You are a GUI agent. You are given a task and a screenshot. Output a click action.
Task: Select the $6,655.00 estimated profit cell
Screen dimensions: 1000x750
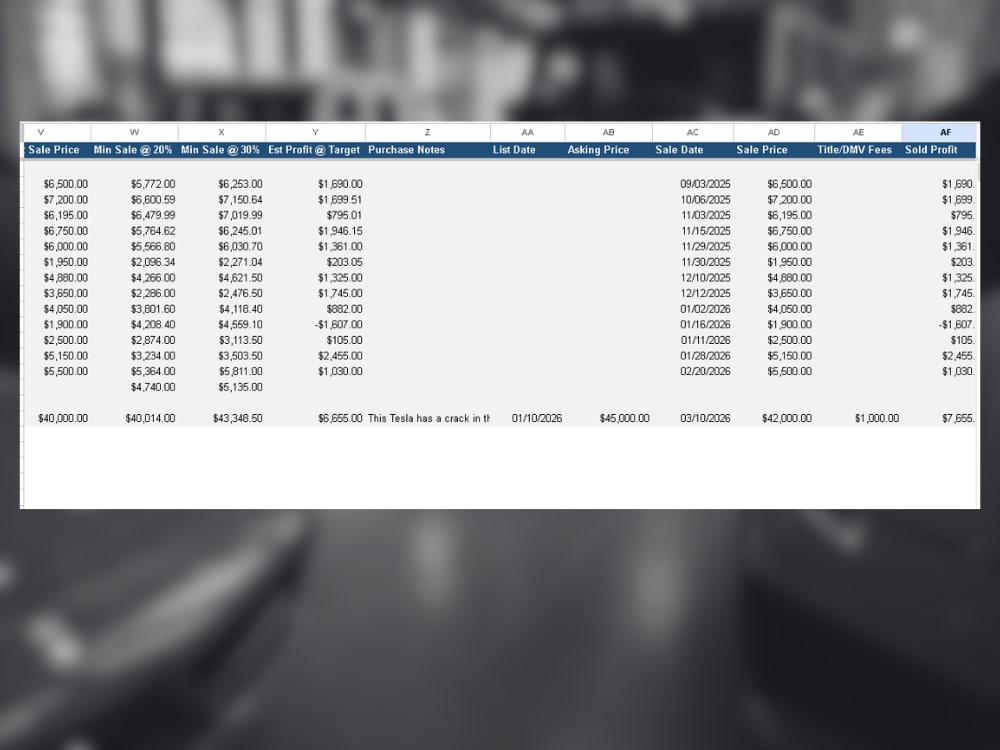[315, 418]
